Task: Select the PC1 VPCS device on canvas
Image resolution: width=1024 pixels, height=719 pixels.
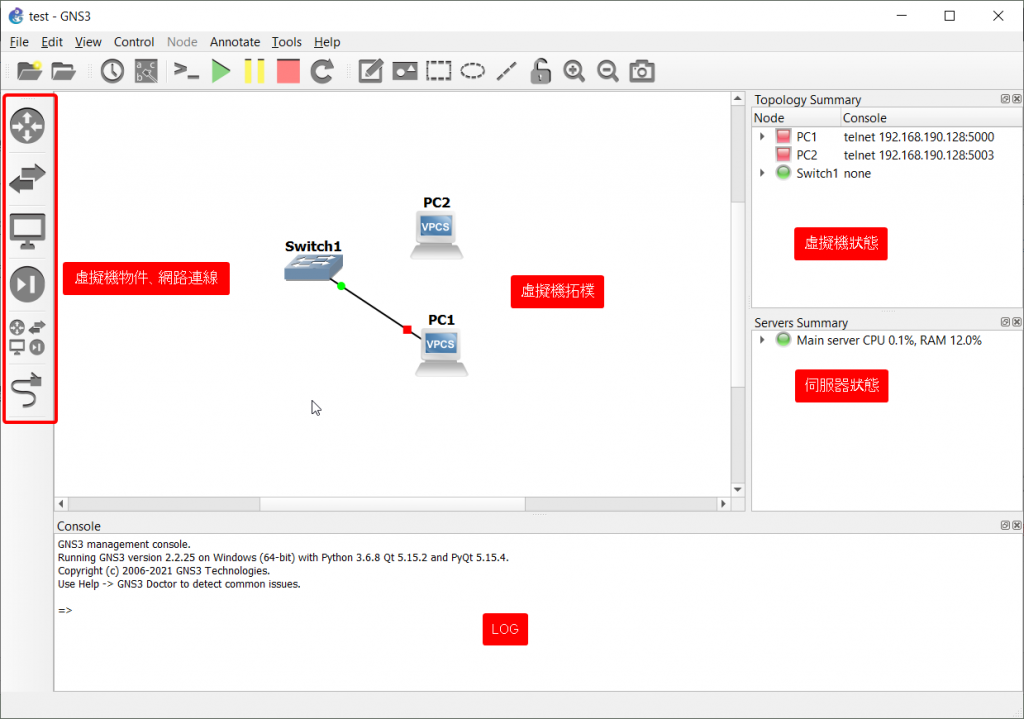Action: pyautogui.click(x=441, y=352)
